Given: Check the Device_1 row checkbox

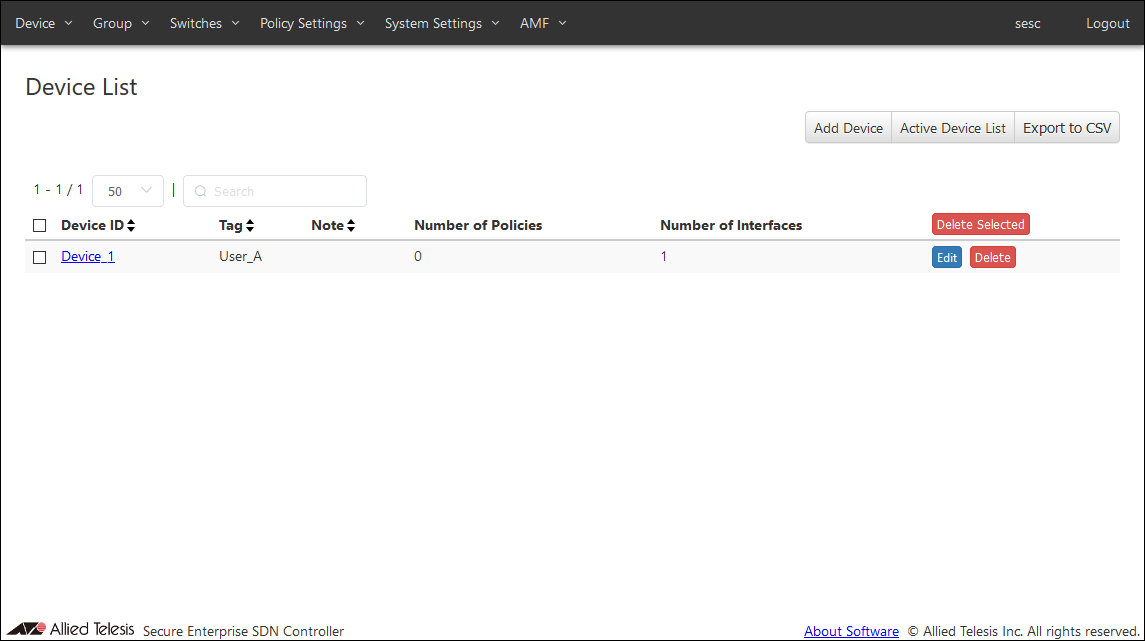Looking at the screenshot, I should coord(40,257).
